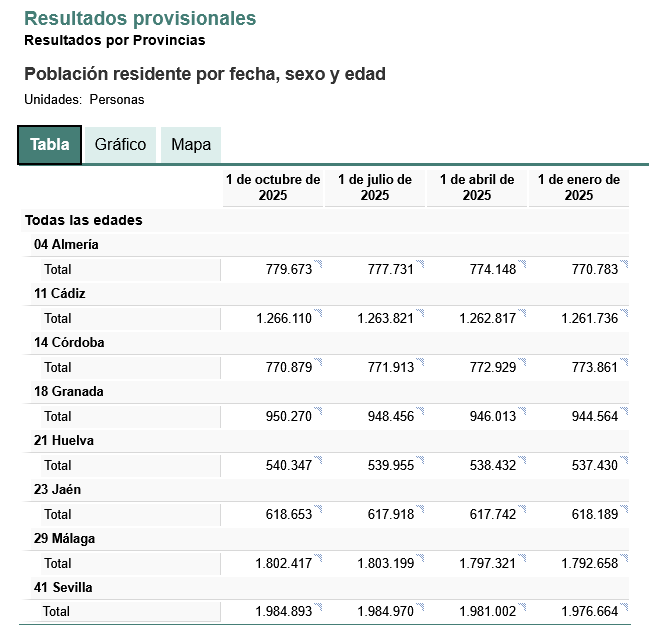Select the Tabla tab
The height and width of the screenshot is (635, 649).
49,144
